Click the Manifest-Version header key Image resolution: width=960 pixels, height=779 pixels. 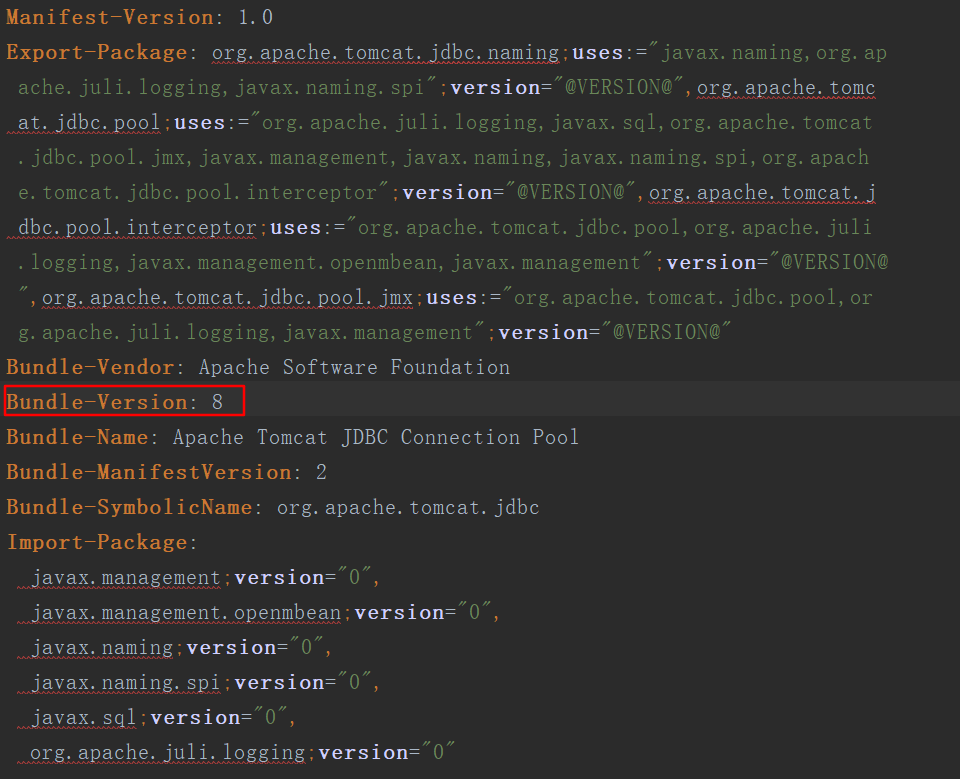tap(110, 17)
